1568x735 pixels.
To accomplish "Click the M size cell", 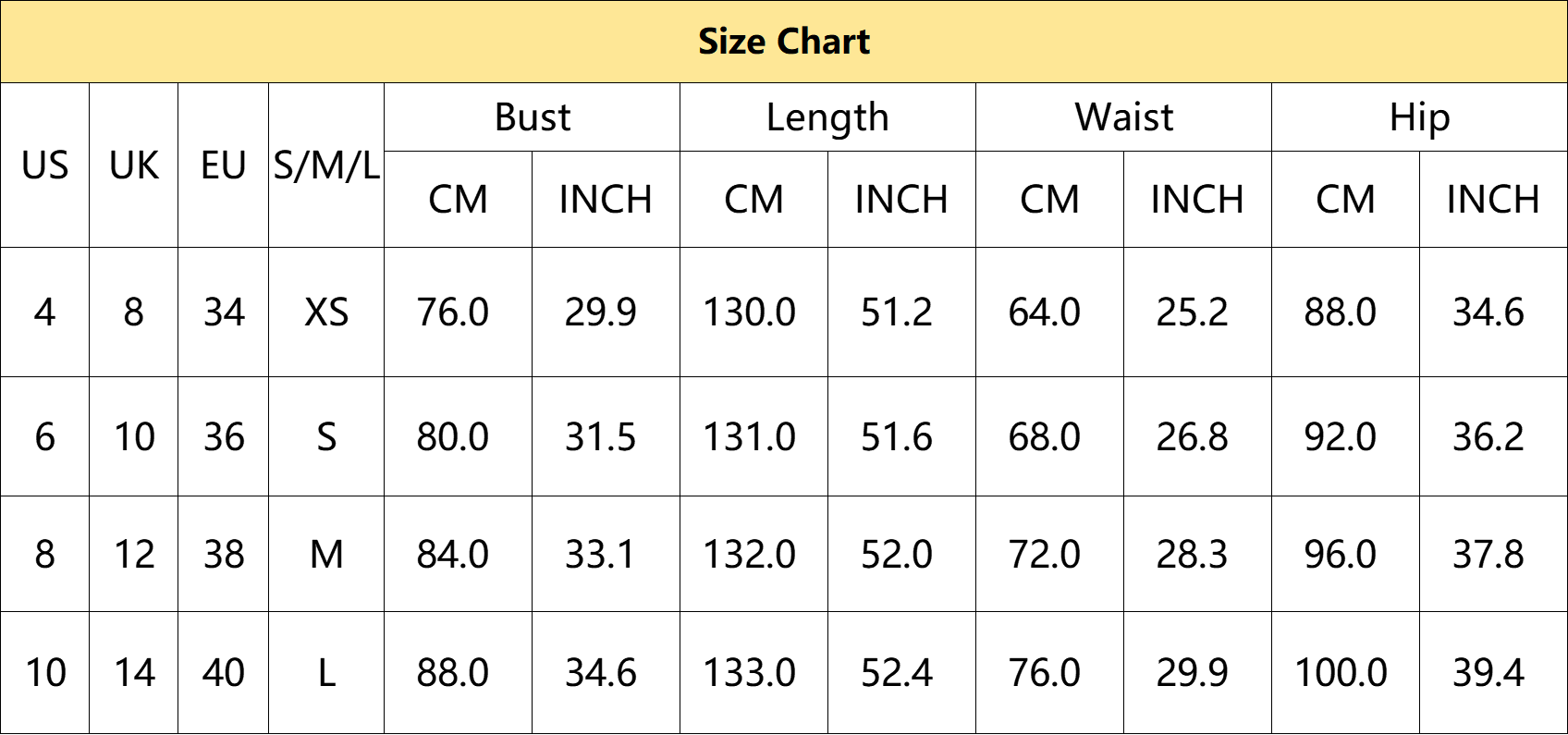I will coord(326,554).
